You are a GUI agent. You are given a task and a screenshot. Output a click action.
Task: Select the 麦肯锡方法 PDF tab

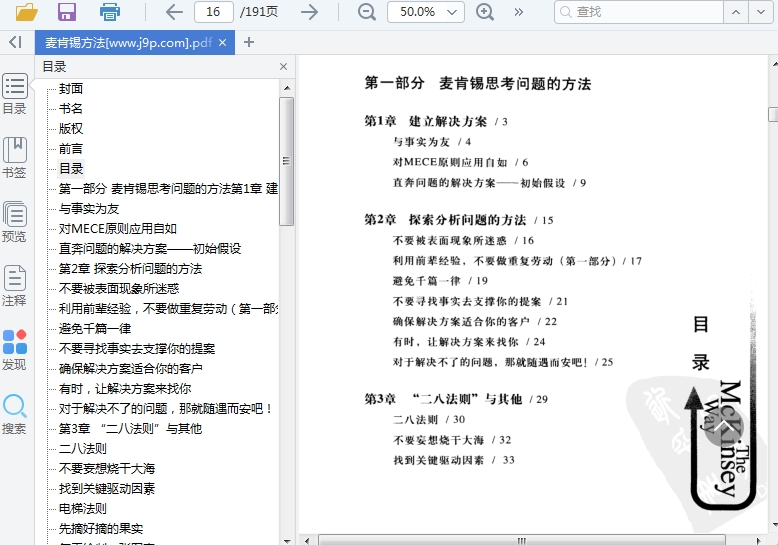(128, 43)
